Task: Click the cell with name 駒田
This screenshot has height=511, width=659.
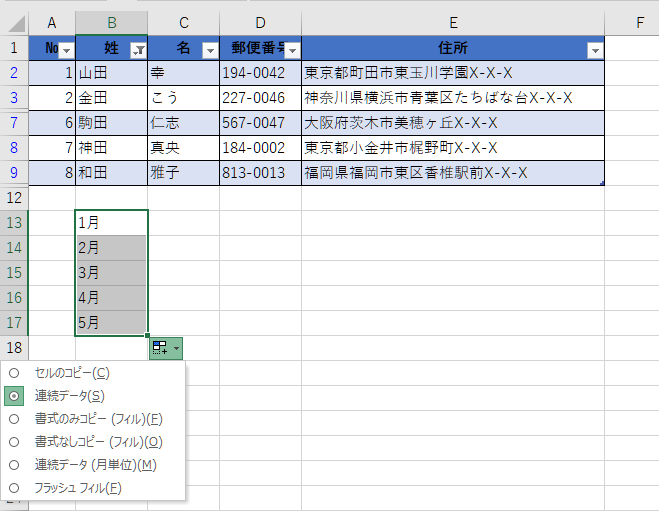Action: click(111, 123)
